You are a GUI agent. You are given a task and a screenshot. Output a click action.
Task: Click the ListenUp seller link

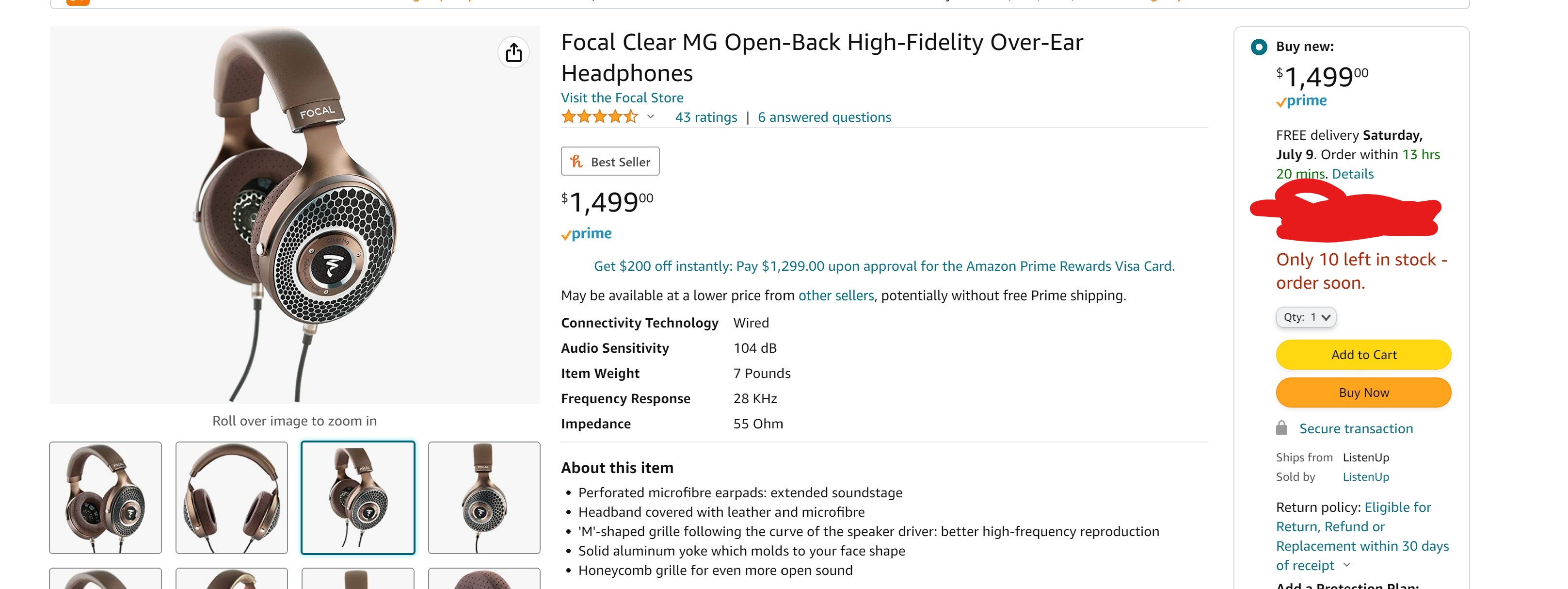pos(1366,477)
